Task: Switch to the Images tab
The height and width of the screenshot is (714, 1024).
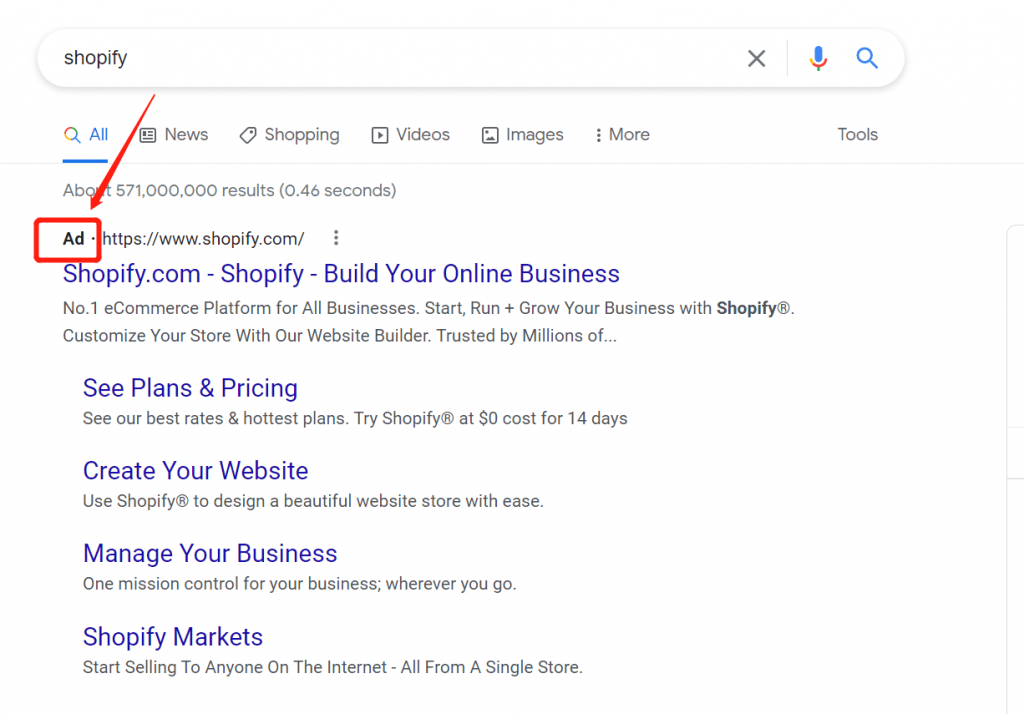Action: [x=522, y=135]
